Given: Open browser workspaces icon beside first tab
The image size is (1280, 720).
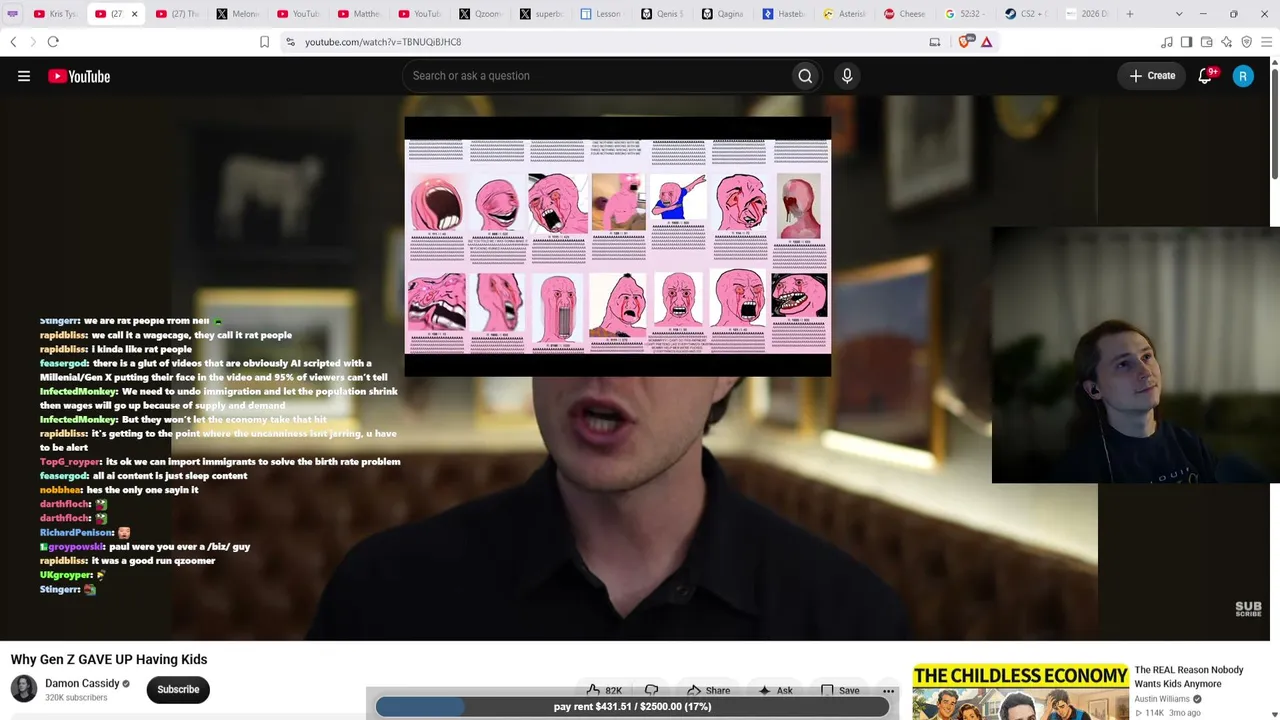Looking at the screenshot, I should [12, 14].
